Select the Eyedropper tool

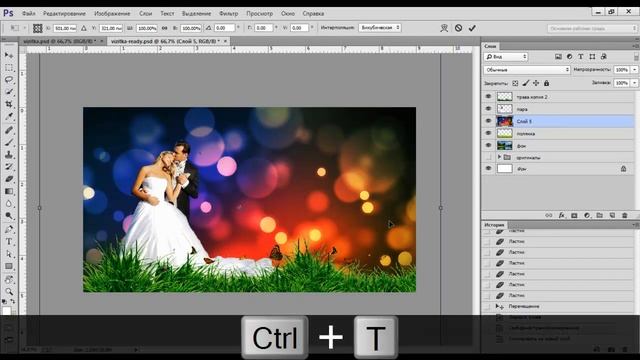click(9, 116)
